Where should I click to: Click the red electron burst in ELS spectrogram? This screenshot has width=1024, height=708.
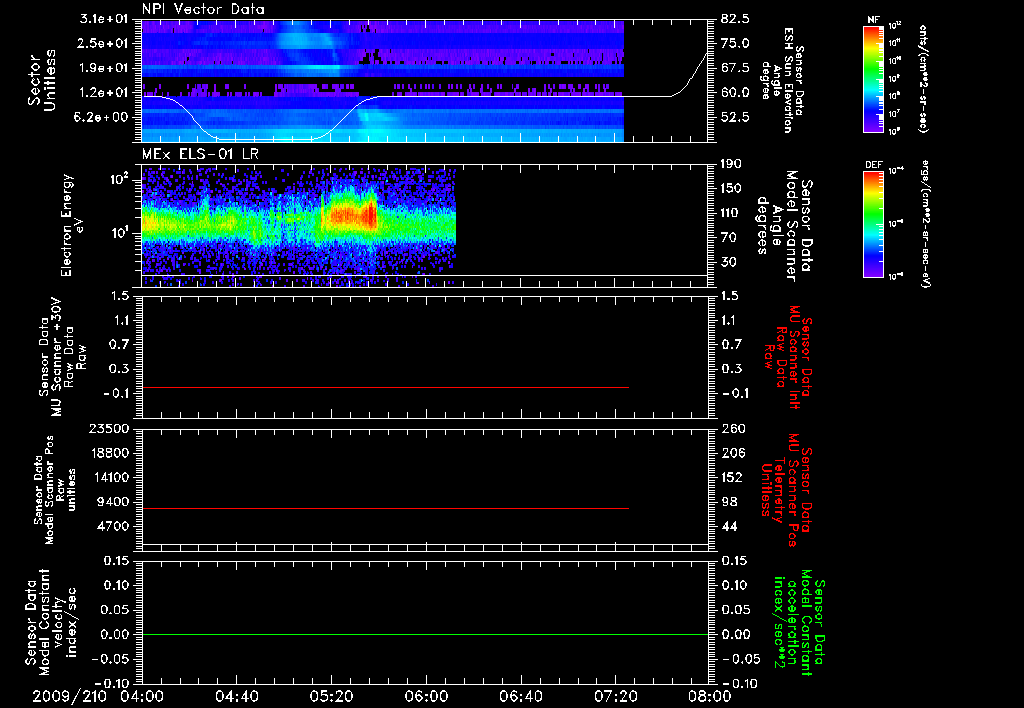(x=354, y=215)
